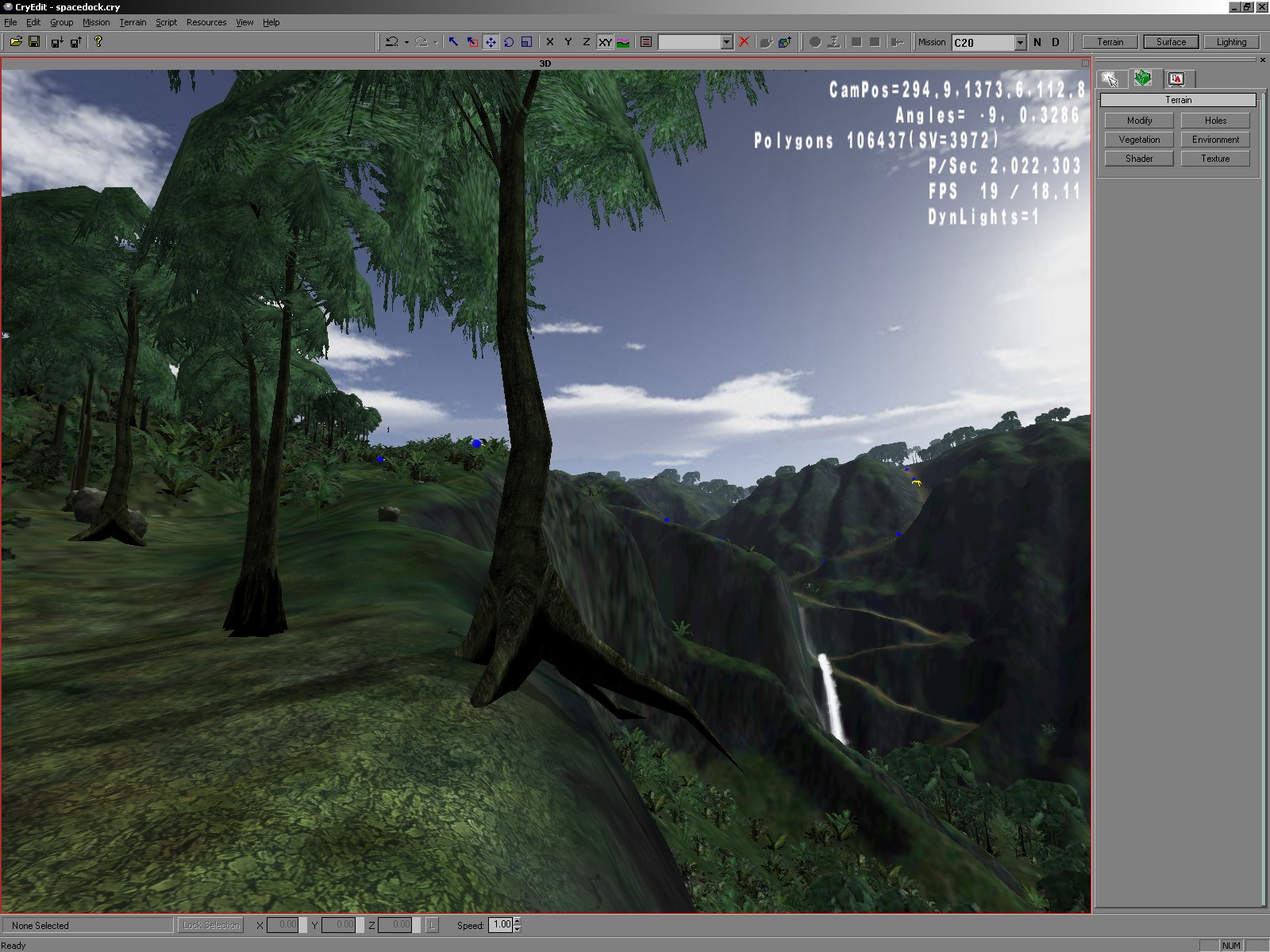Click the Lock Selection button
Image resolution: width=1270 pixels, height=952 pixels.
pyautogui.click(x=210, y=925)
